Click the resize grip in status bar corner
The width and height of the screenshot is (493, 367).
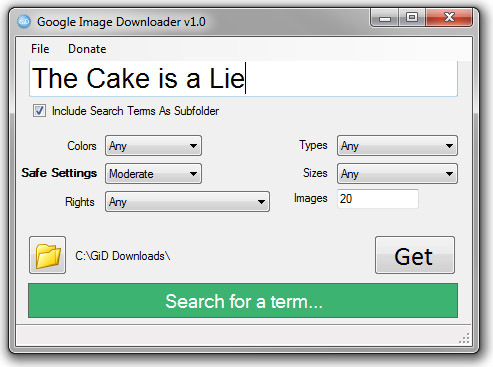pos(464,338)
